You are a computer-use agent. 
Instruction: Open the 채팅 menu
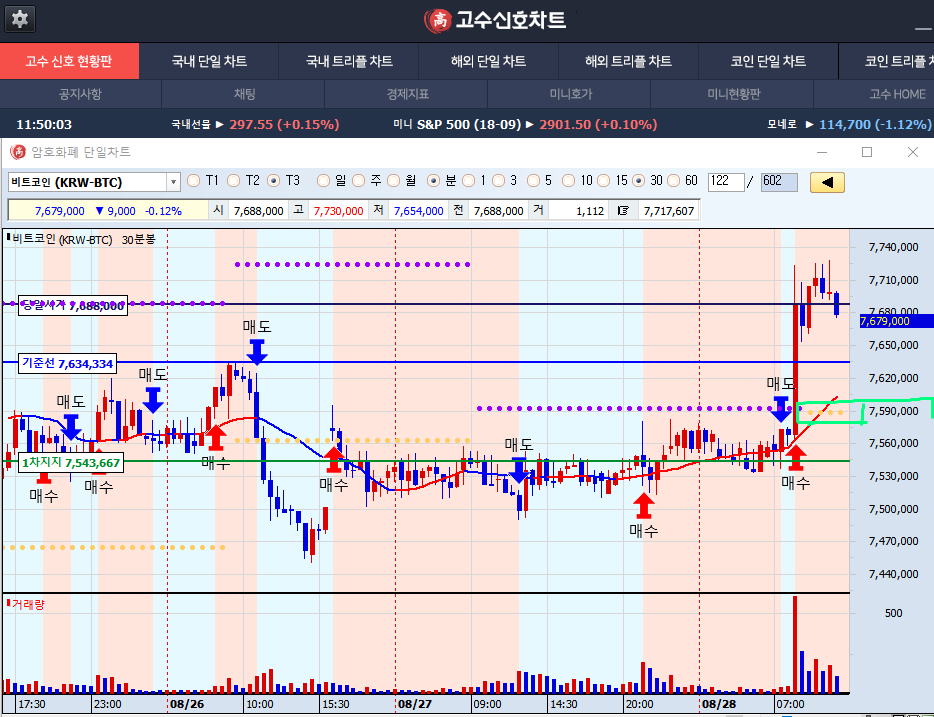tap(244, 94)
